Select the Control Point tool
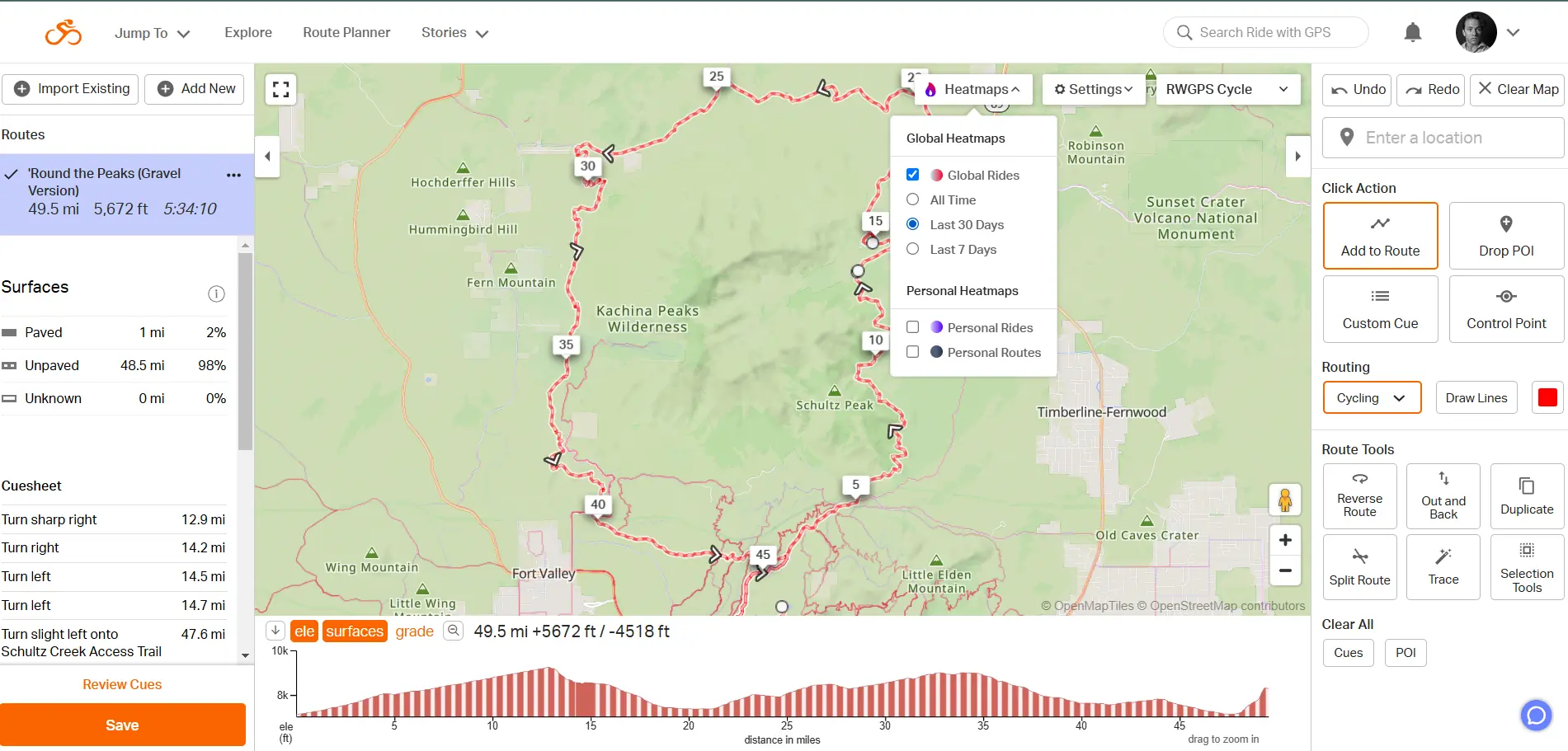The width and height of the screenshot is (1568, 751). click(x=1505, y=308)
